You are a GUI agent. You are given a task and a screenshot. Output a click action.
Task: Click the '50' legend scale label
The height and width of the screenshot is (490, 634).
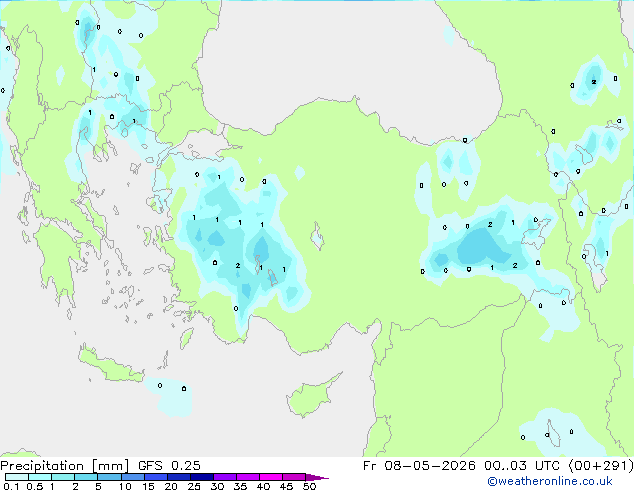click(x=309, y=486)
